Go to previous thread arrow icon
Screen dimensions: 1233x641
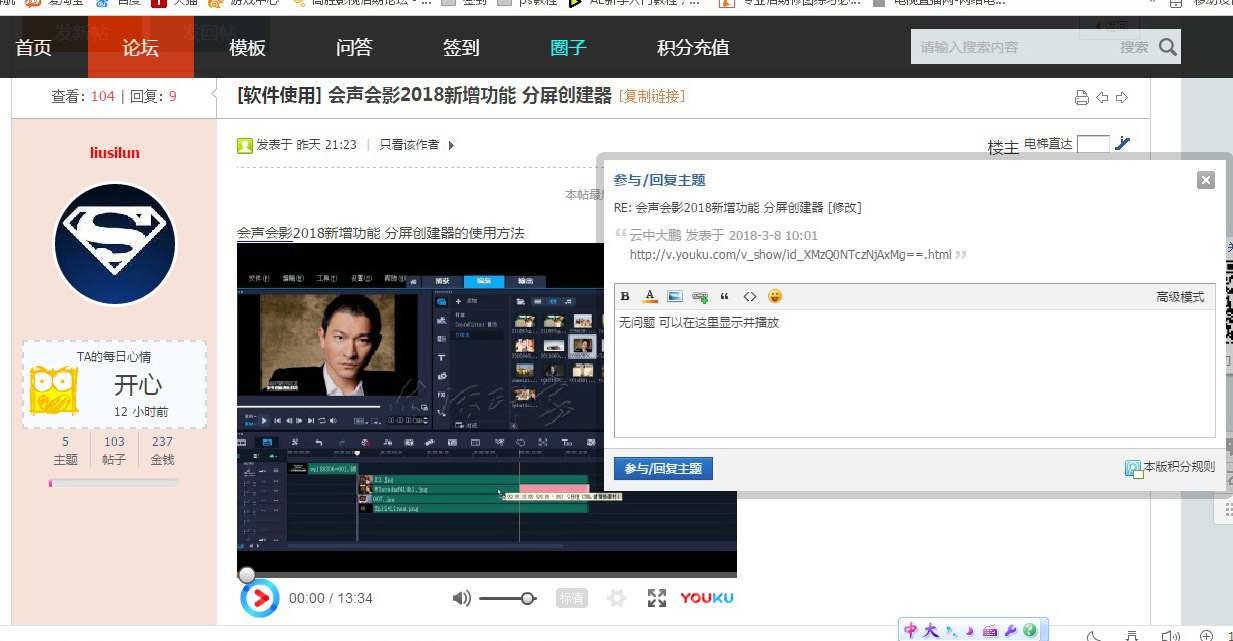click(x=1102, y=97)
